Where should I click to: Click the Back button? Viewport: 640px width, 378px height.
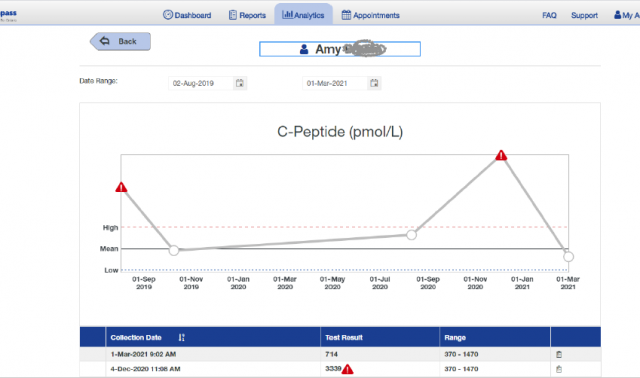120,41
